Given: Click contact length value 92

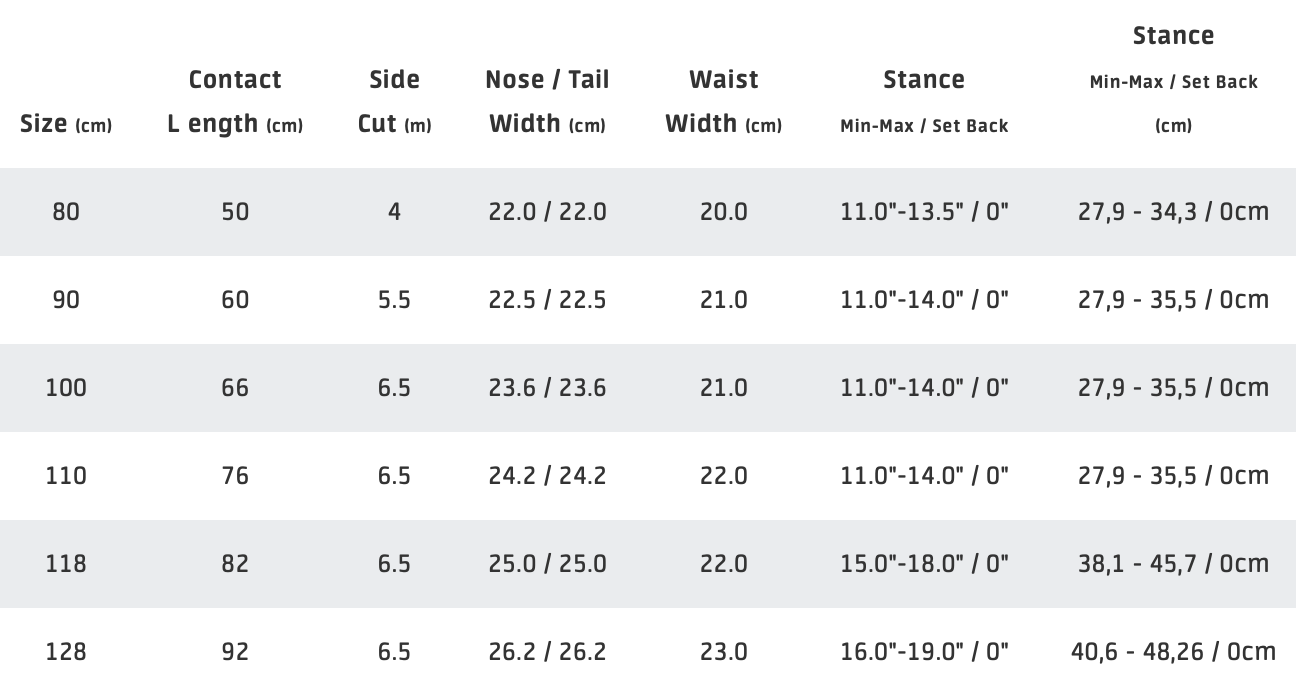Looking at the screenshot, I should pos(235,652).
